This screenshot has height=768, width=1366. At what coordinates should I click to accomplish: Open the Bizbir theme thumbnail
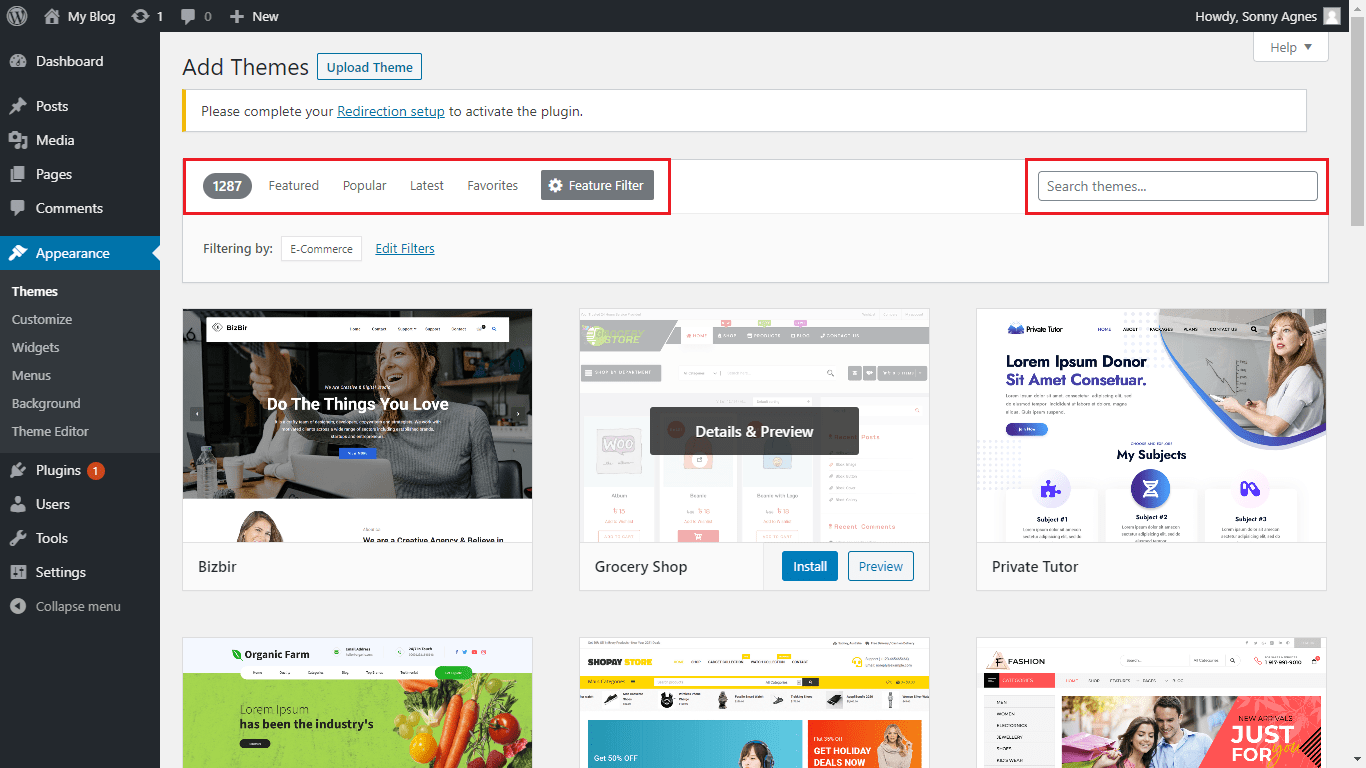click(358, 426)
